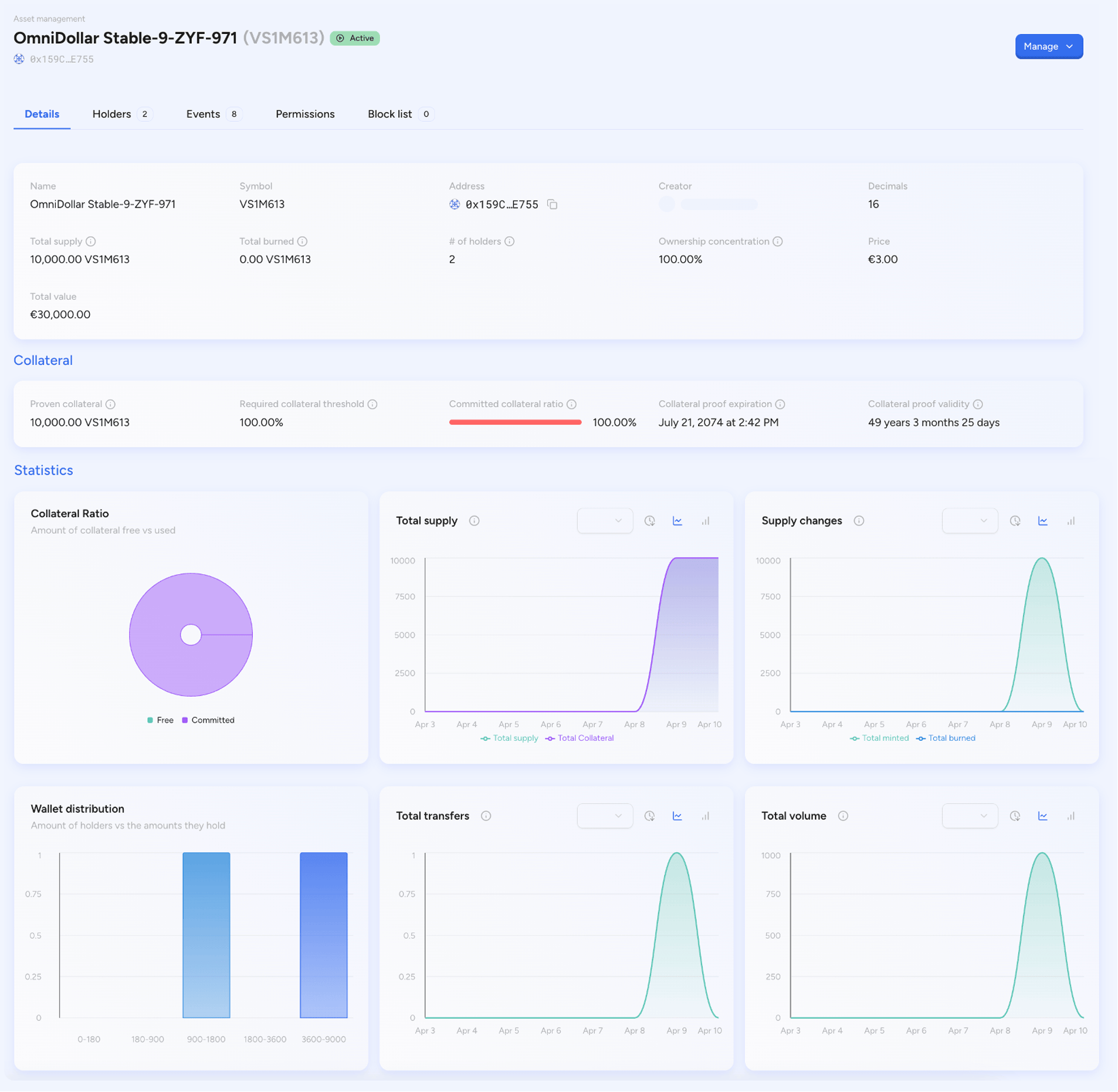The width and height of the screenshot is (1118, 1092).
Task: View info tooltip for Ownership concentration
Action: point(778,241)
